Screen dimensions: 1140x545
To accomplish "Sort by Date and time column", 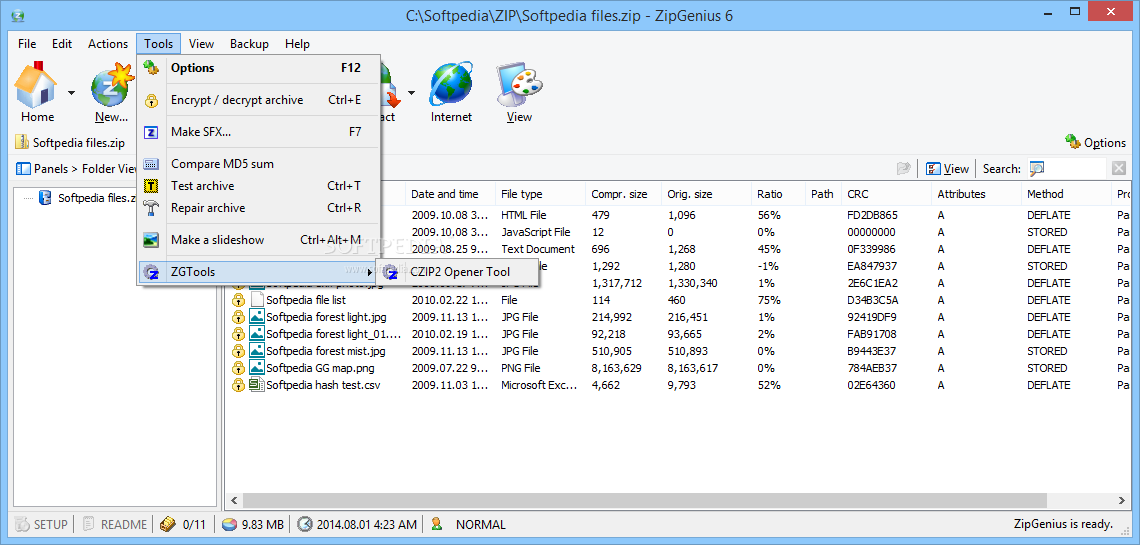I will pyautogui.click(x=449, y=194).
